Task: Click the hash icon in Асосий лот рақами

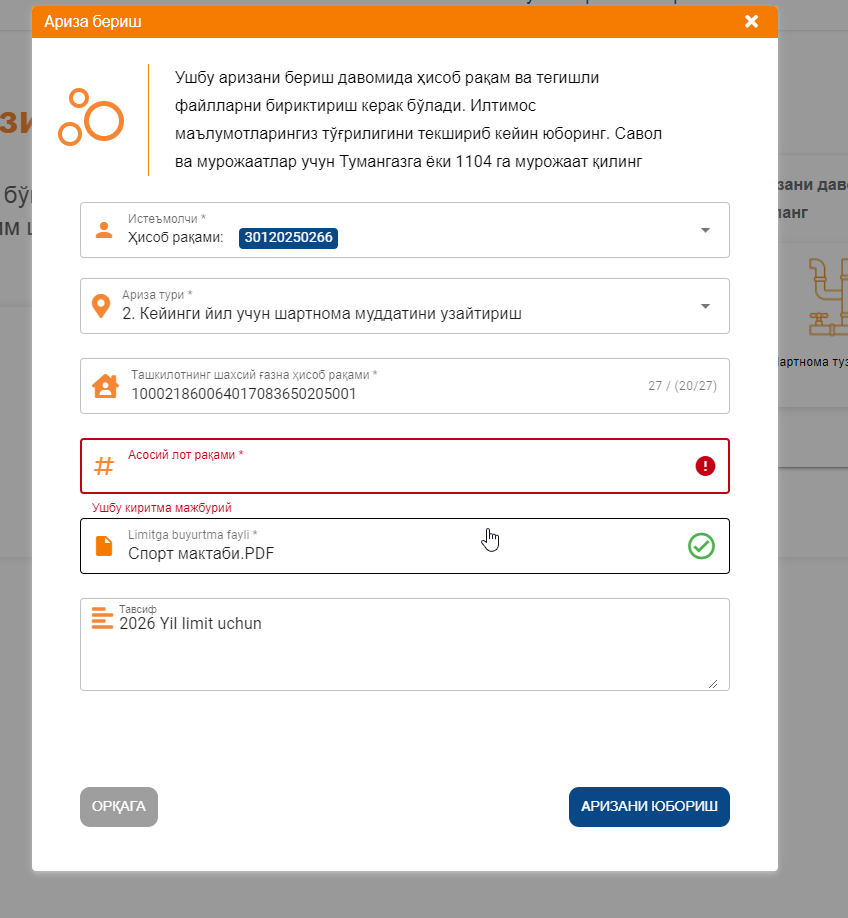Action: (104, 466)
